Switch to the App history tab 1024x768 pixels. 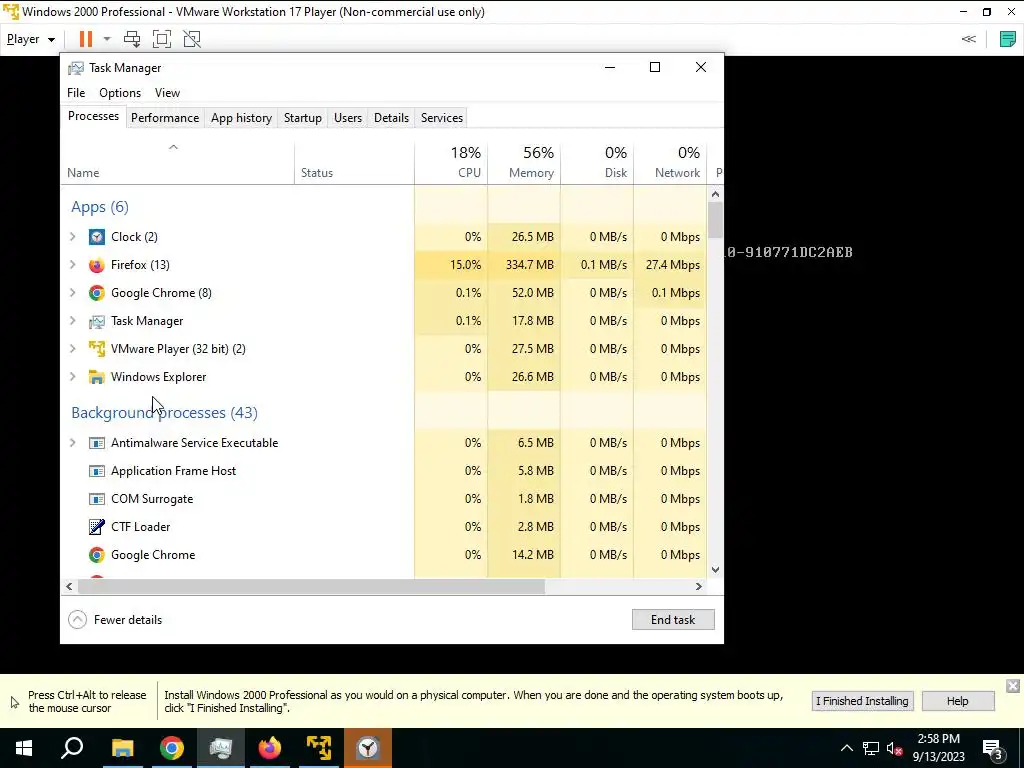241,118
